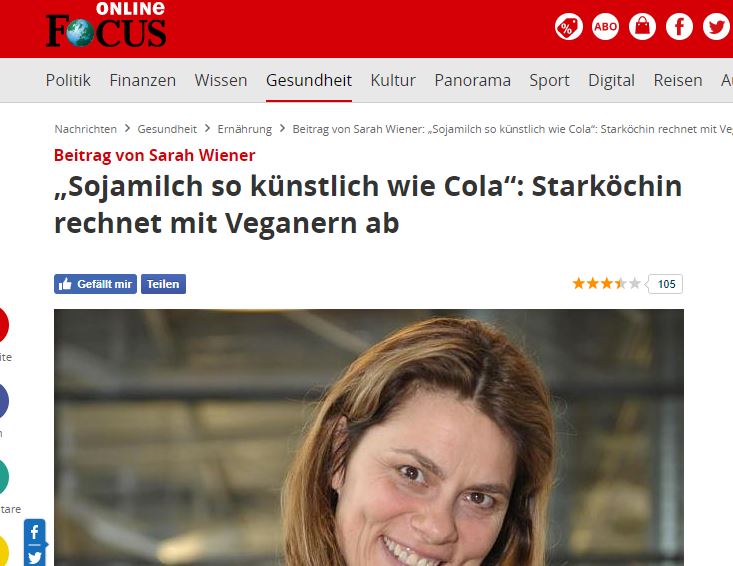Viewport: 733px width, 566px height.
Task: Visit Focus Facebook page via header icon
Action: [679, 27]
